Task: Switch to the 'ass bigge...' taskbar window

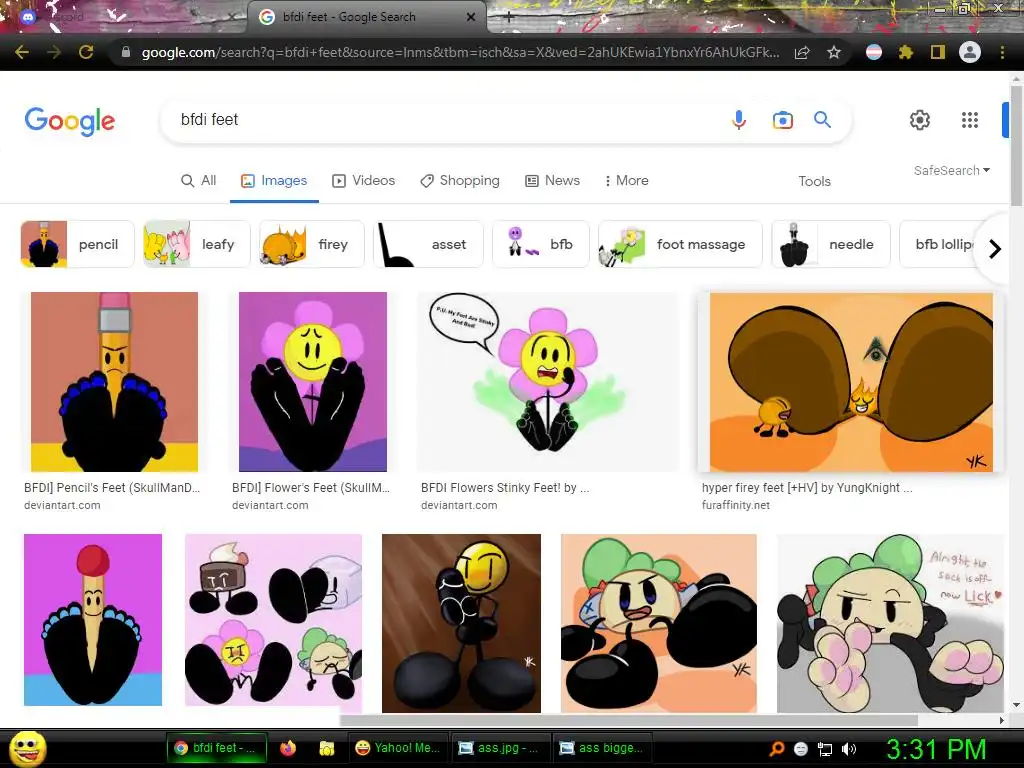Action: pyautogui.click(x=601, y=748)
